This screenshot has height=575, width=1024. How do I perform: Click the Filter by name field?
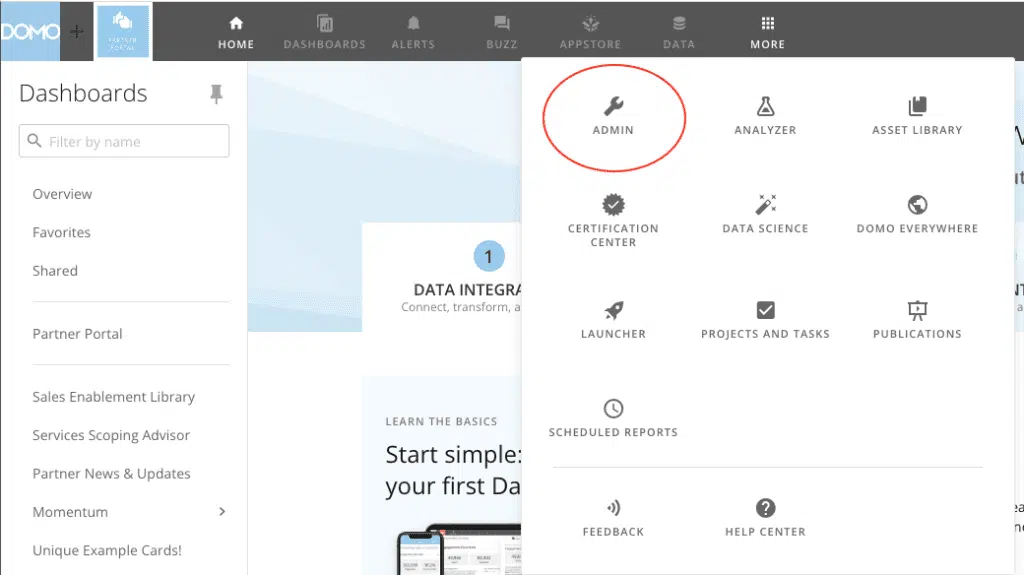124,141
